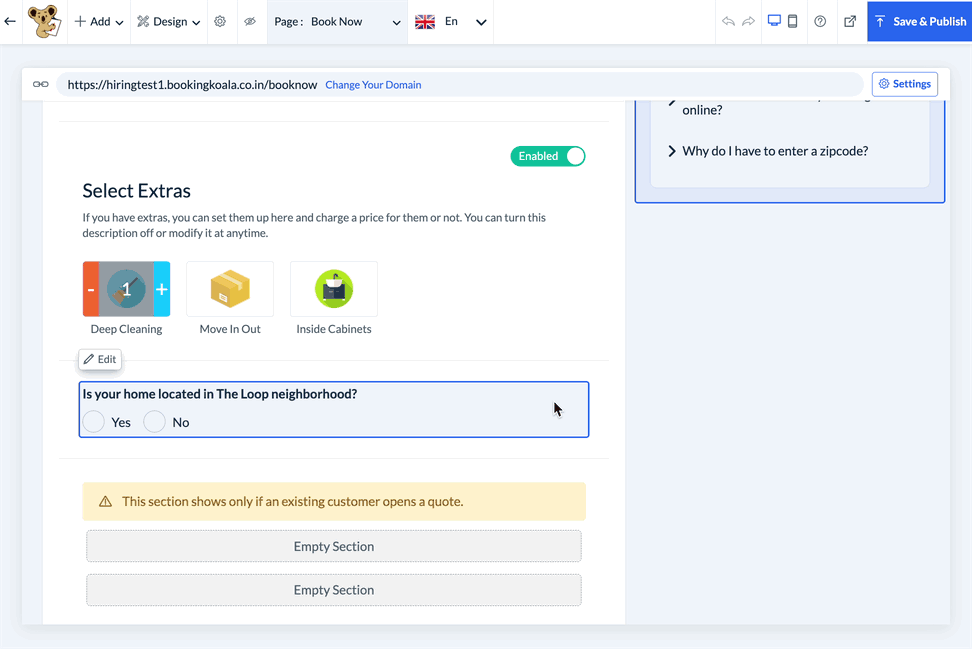972x649 pixels.
Task: Click the Change Your Domain link
Action: (x=373, y=85)
